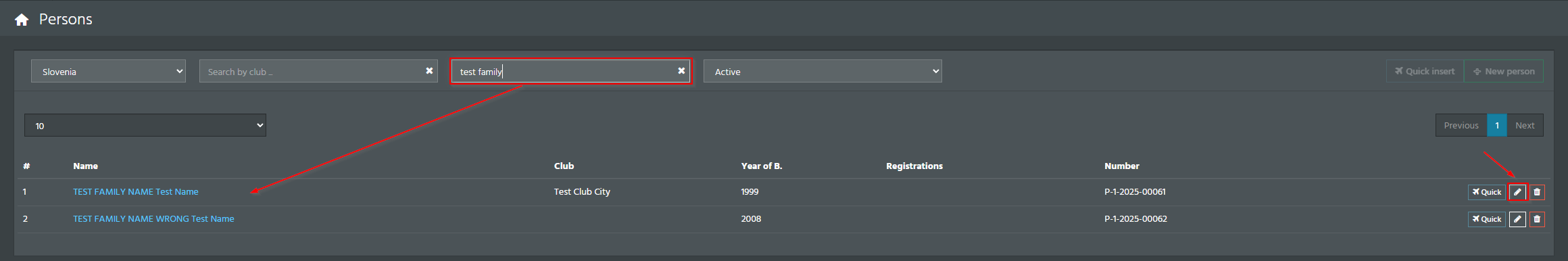
Task: Clear the club search field with X
Action: [429, 71]
